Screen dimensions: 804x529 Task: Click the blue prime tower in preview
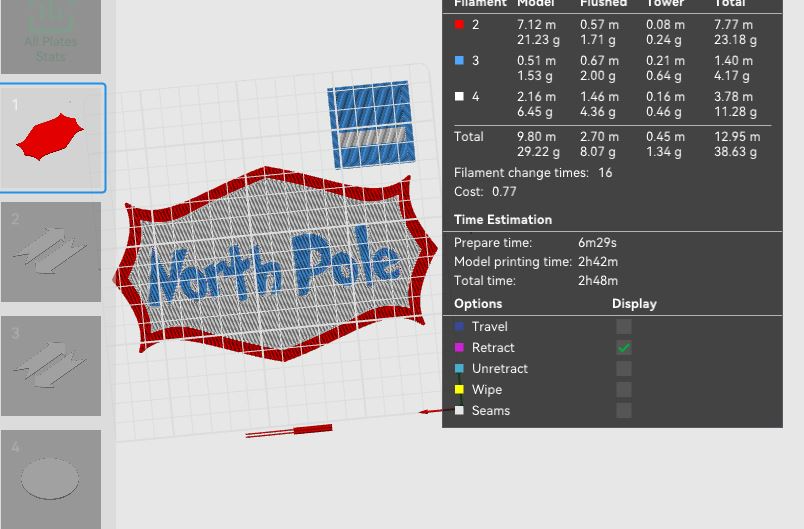[x=371, y=124]
